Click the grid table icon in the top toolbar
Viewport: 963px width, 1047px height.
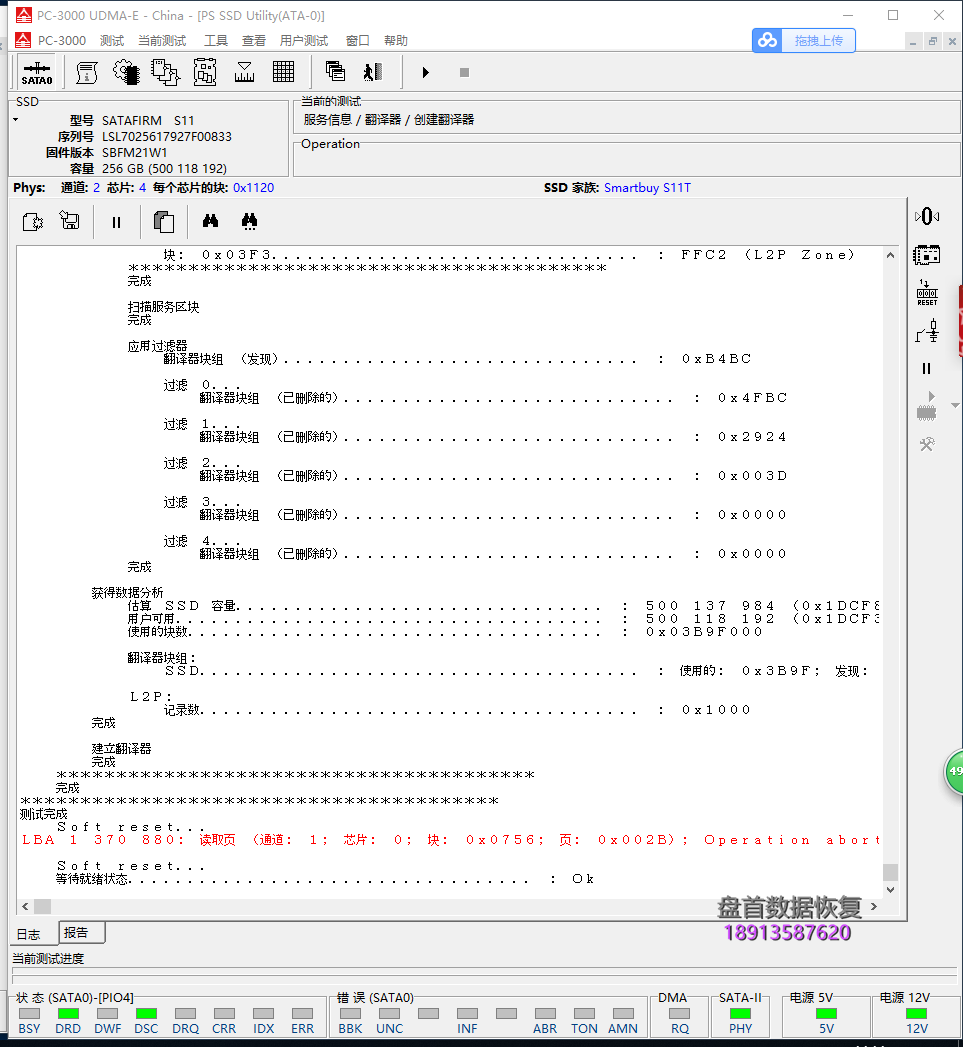click(283, 72)
